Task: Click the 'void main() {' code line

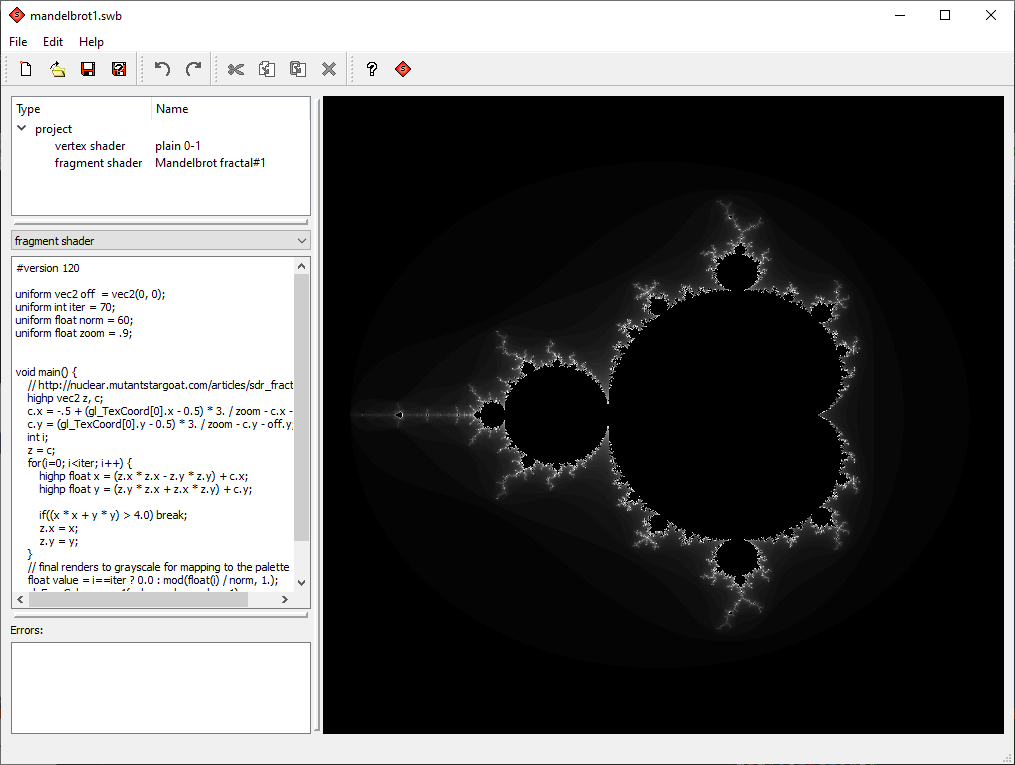Action: coord(46,372)
